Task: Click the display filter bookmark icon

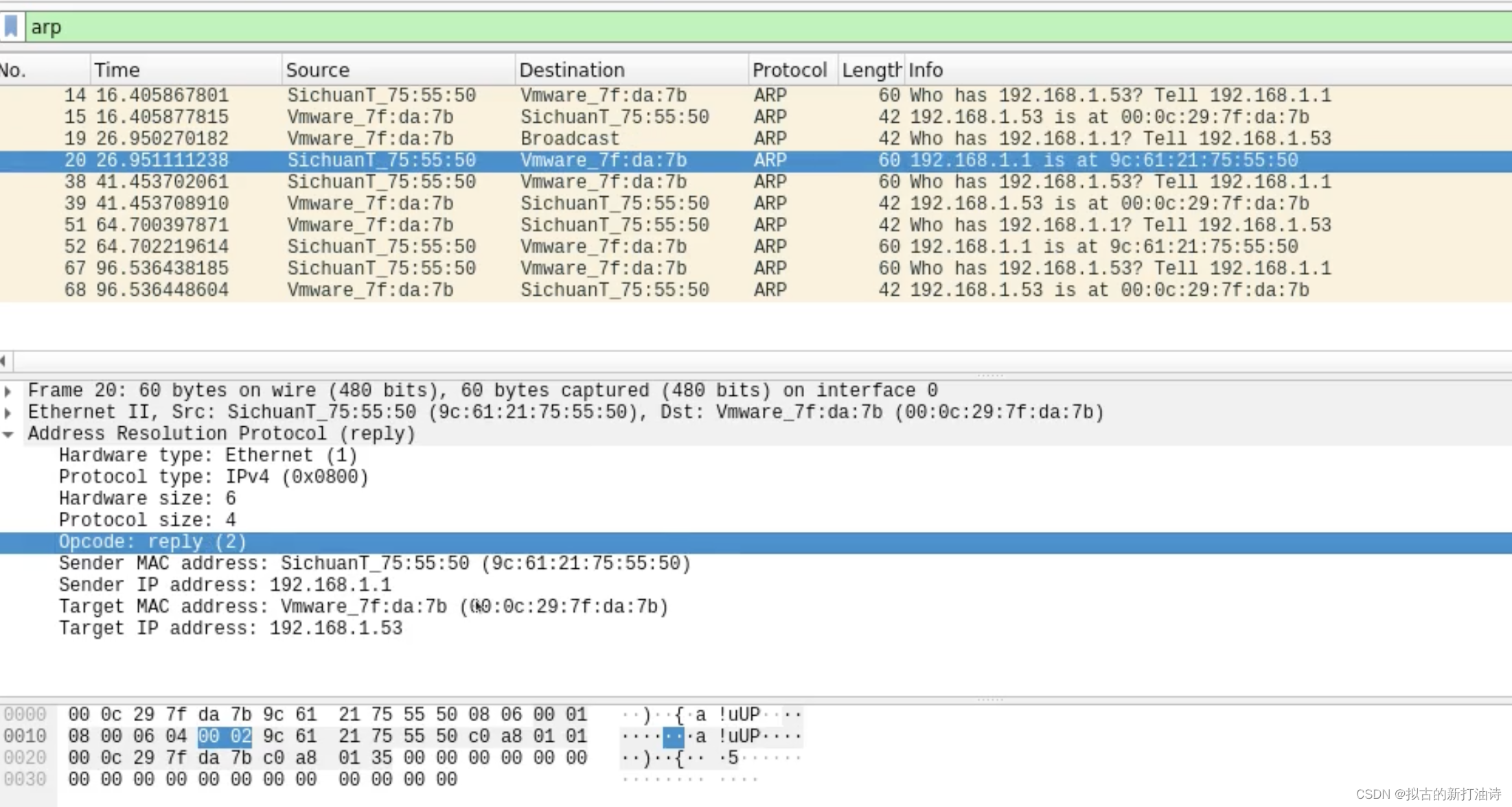Action: (11, 27)
